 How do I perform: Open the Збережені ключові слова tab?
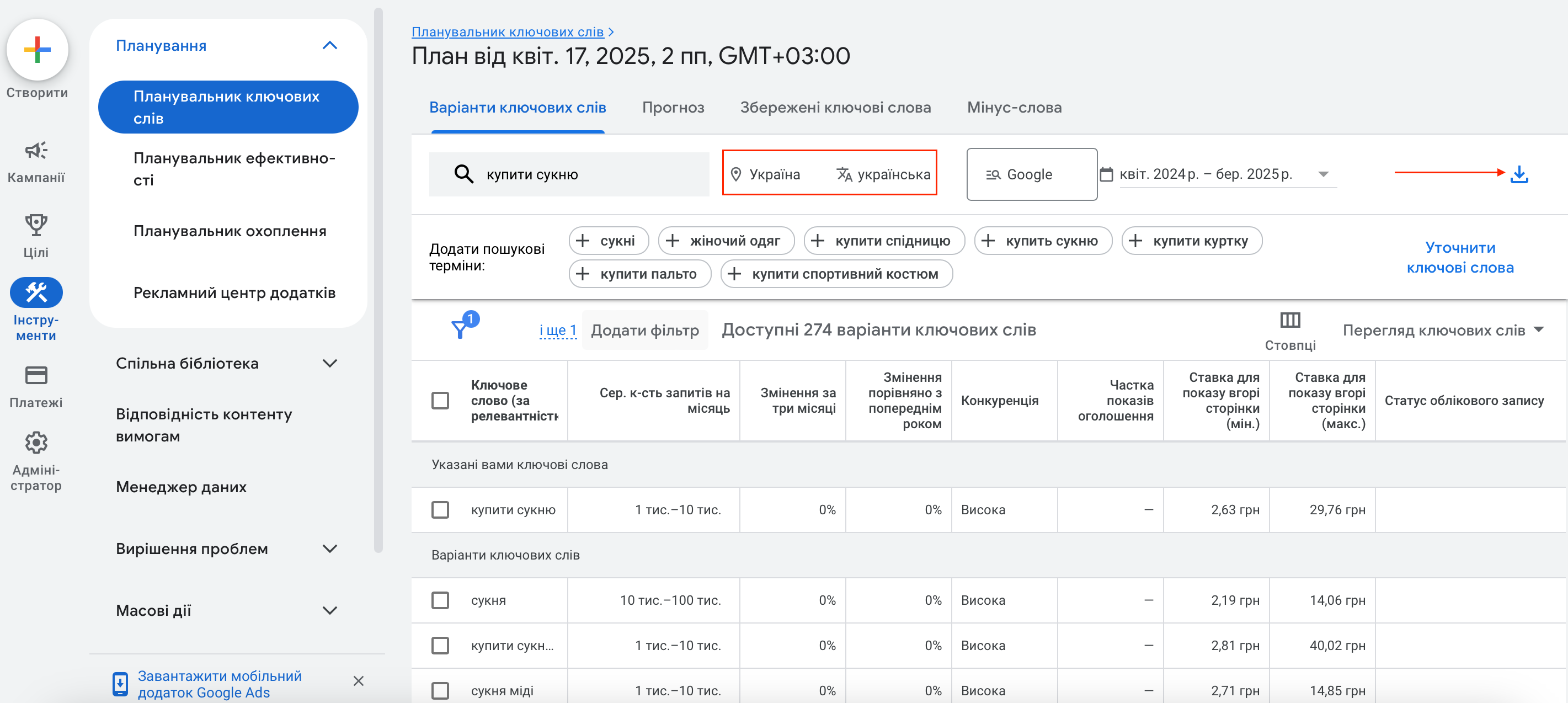pyautogui.click(x=835, y=107)
